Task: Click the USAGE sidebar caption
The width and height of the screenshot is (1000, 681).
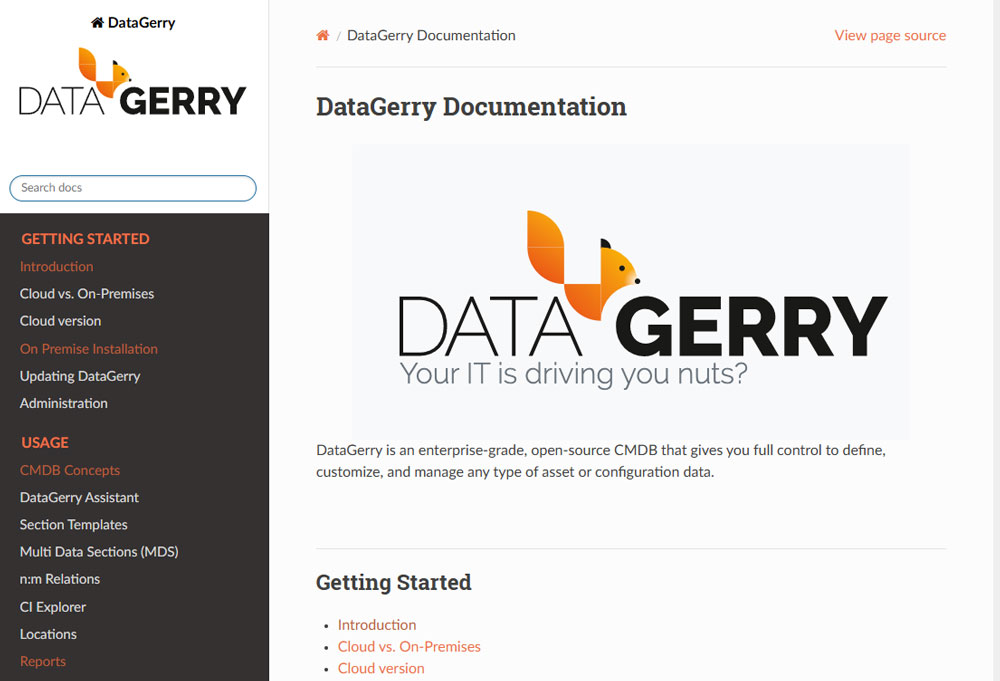Action: (x=45, y=443)
